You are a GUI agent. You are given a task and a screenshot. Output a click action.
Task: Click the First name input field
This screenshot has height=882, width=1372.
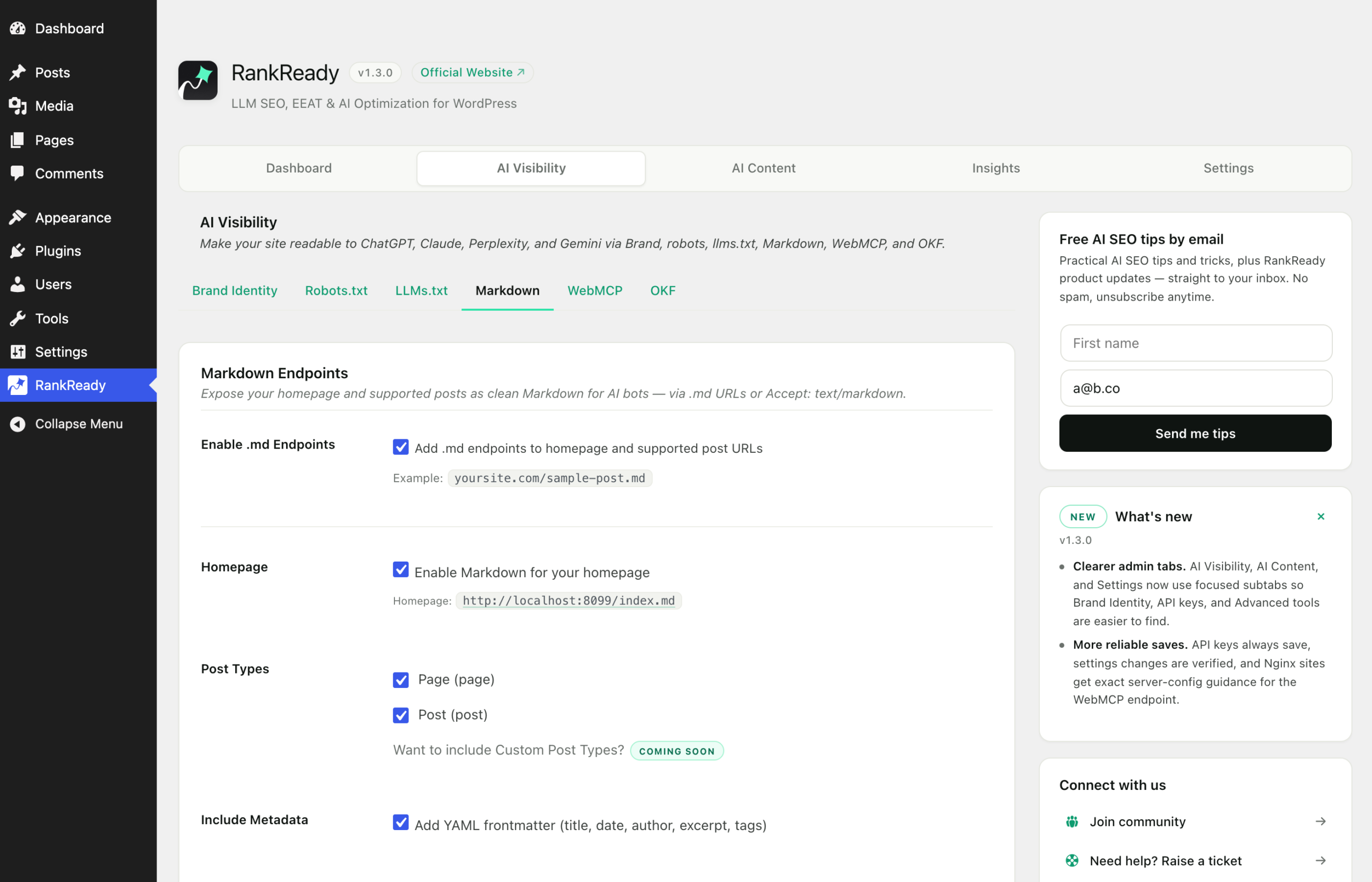[1196, 343]
